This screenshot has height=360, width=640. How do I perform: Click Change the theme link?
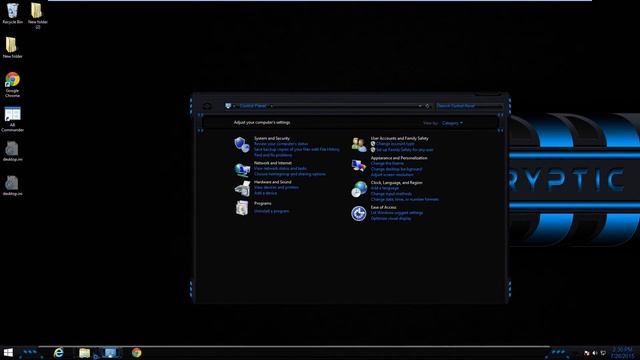(x=387, y=164)
